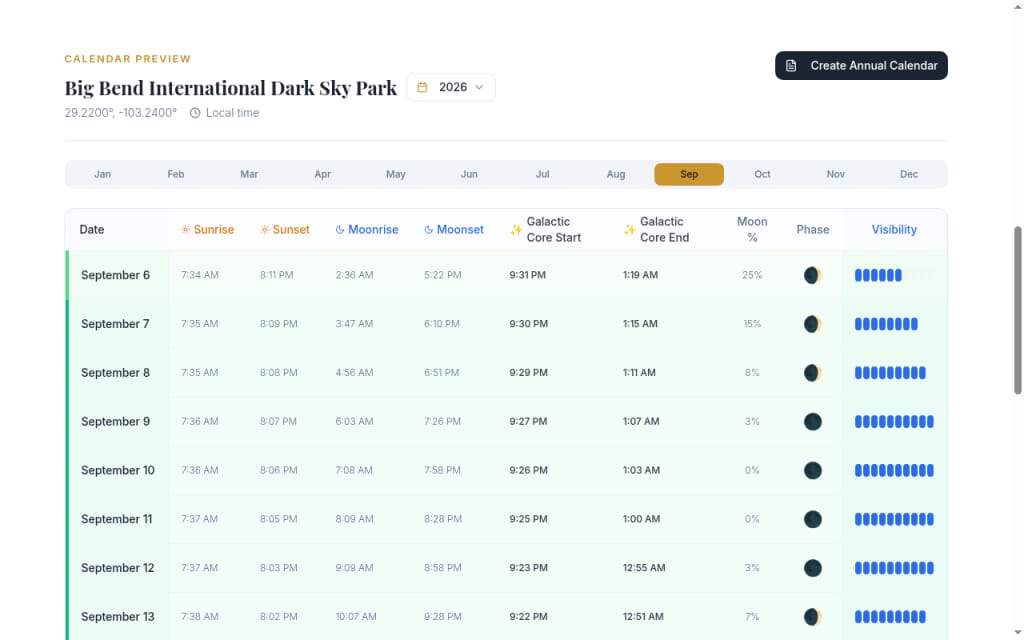Click the Moon % column header

click(x=752, y=230)
